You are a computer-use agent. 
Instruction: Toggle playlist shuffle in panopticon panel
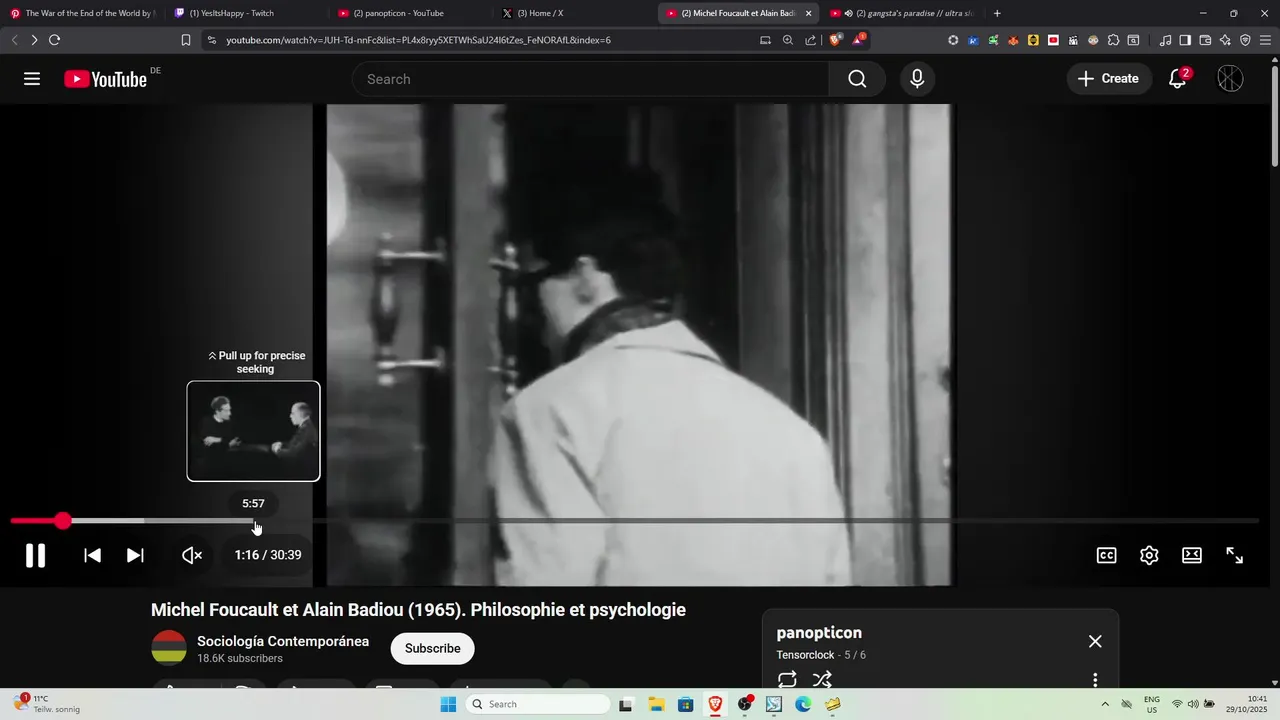822,680
